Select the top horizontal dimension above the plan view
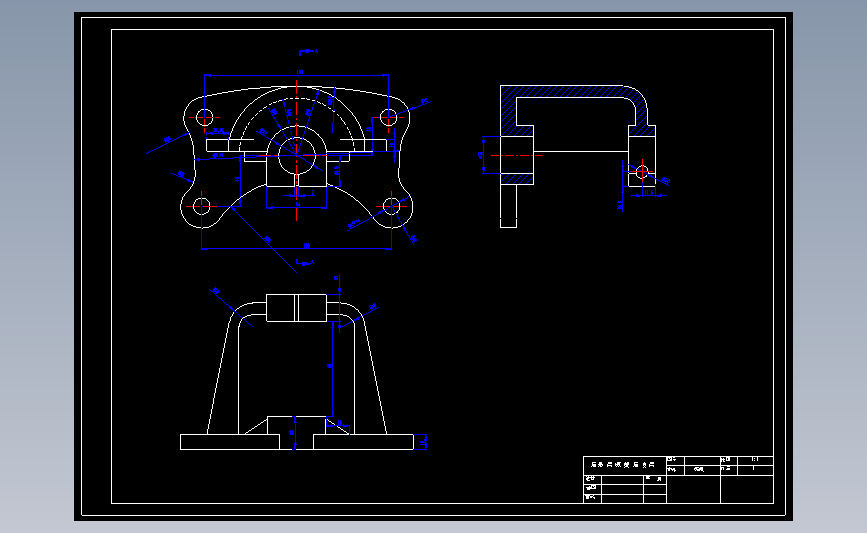Image resolution: width=867 pixels, height=533 pixels. pyautogui.click(x=296, y=74)
